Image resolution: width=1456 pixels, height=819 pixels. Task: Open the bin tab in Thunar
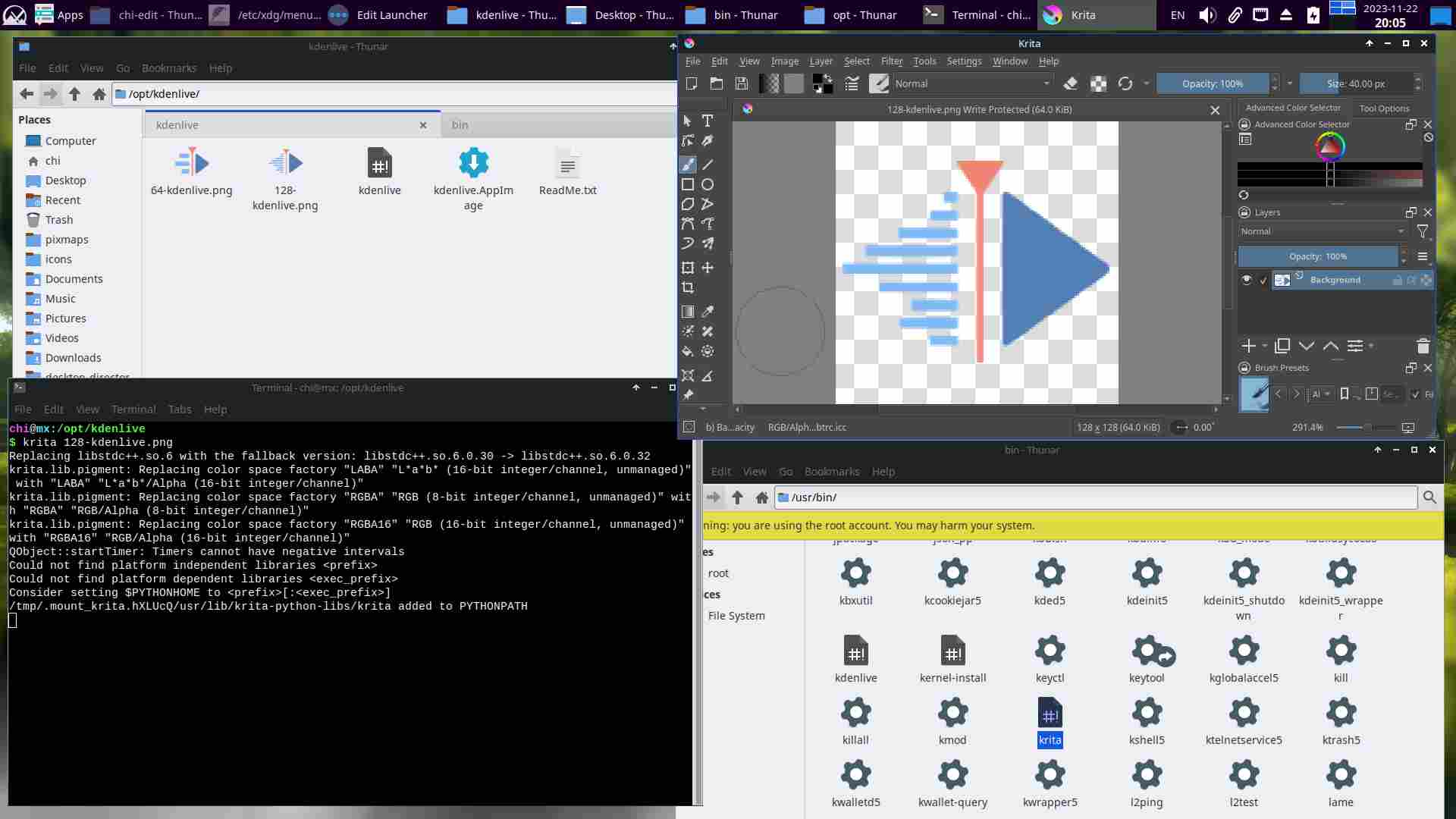click(460, 125)
